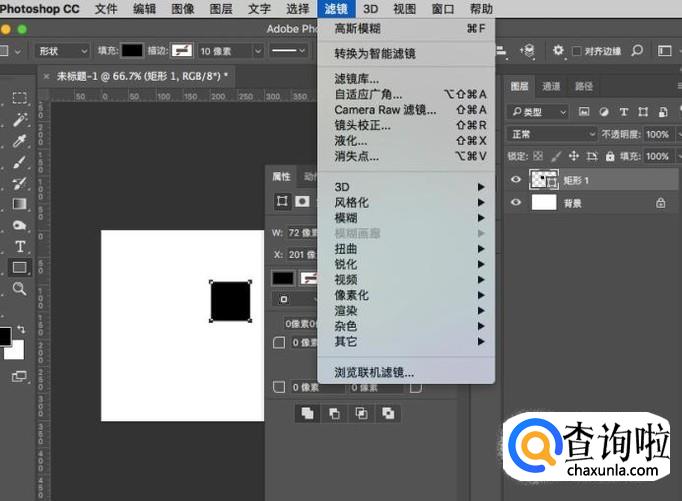Choose the Gradient tool

[19, 204]
